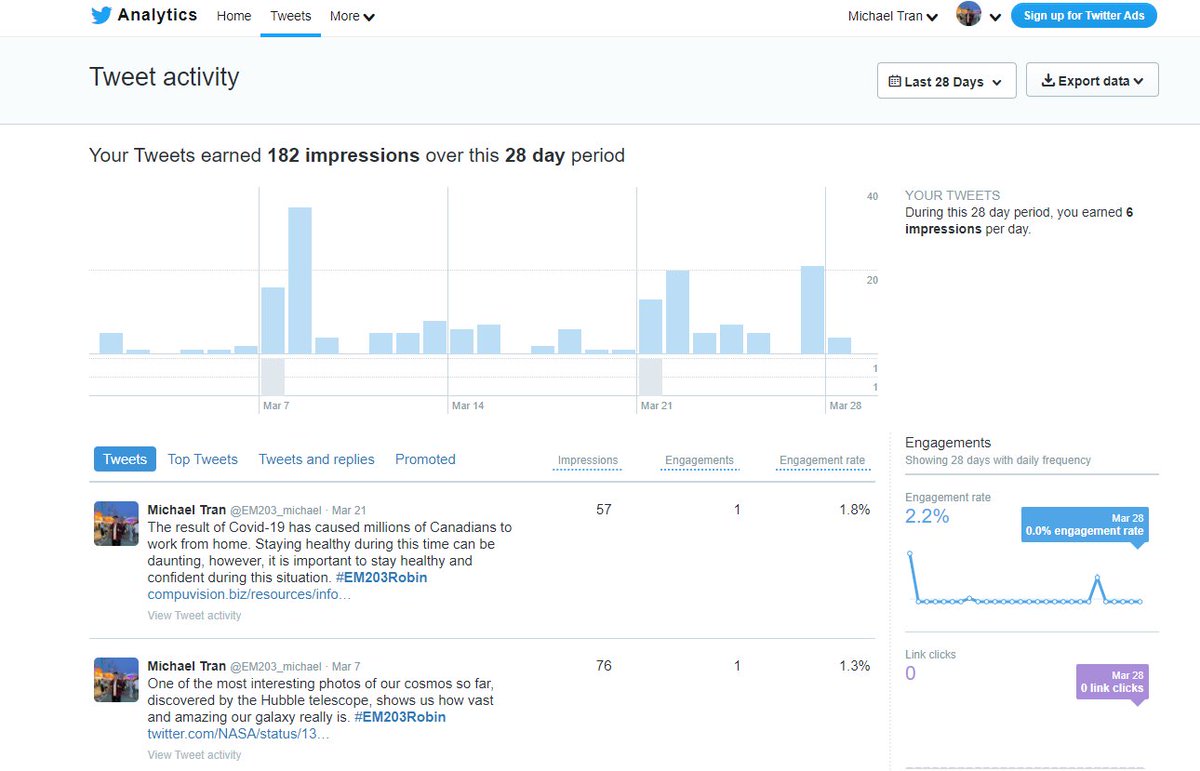The width and height of the screenshot is (1200, 771).
Task: Switch to Top Tweets tab
Action: 203,459
